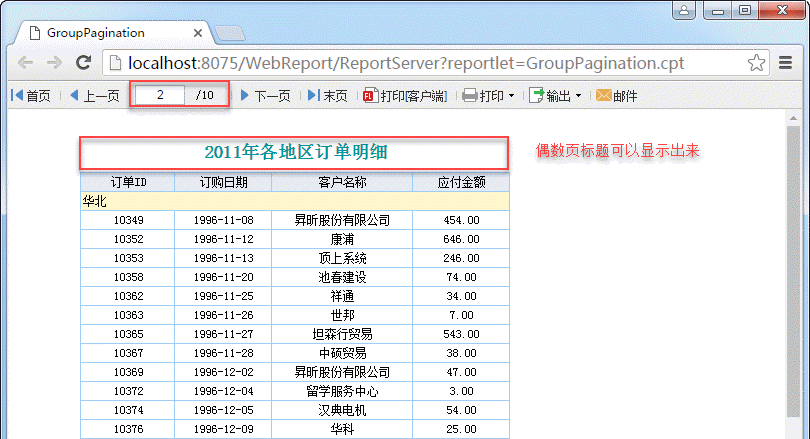Open the Chrome hamburger menu
The width and height of the screenshot is (810, 439).
[x=786, y=63]
